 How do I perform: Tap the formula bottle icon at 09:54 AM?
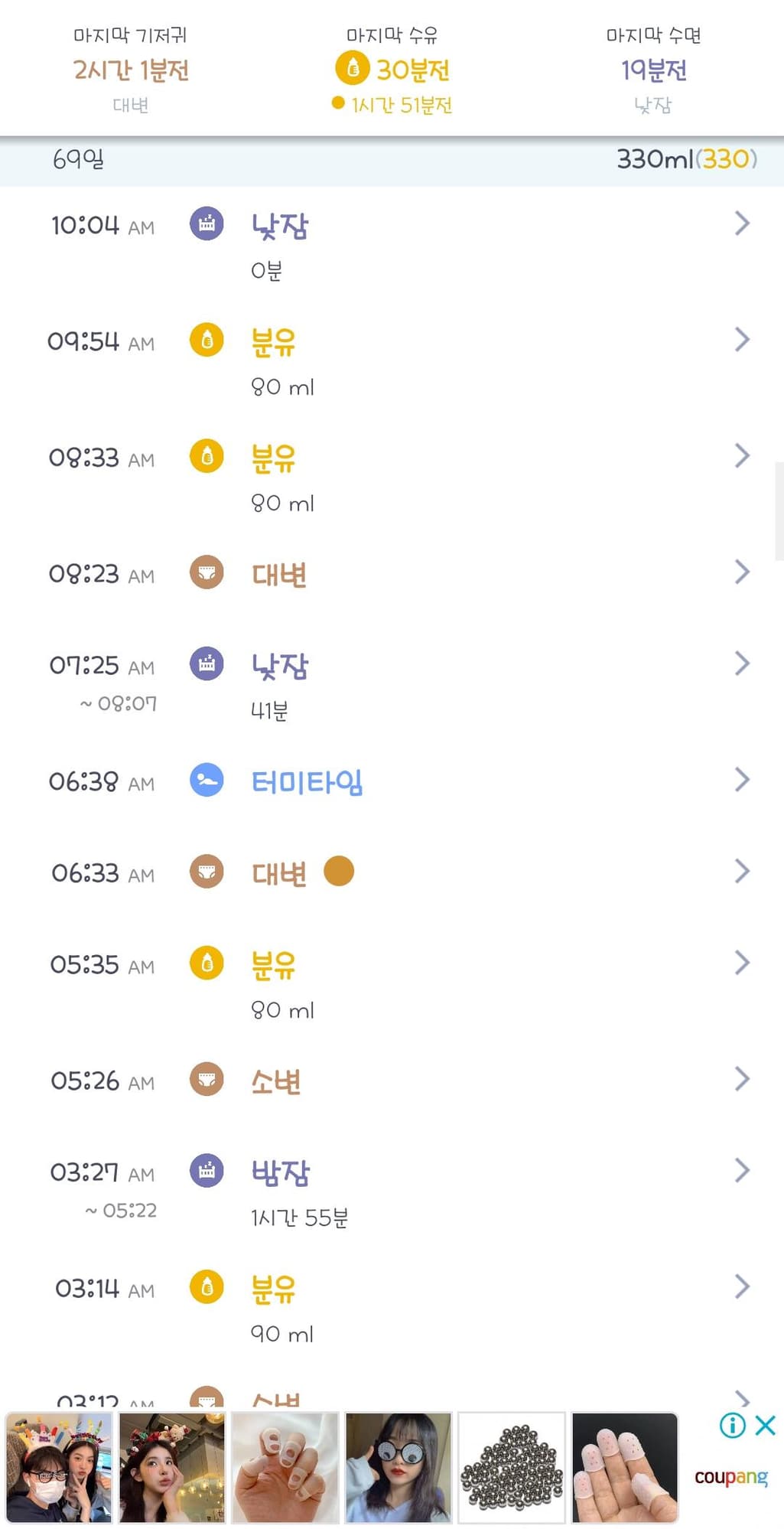[207, 340]
